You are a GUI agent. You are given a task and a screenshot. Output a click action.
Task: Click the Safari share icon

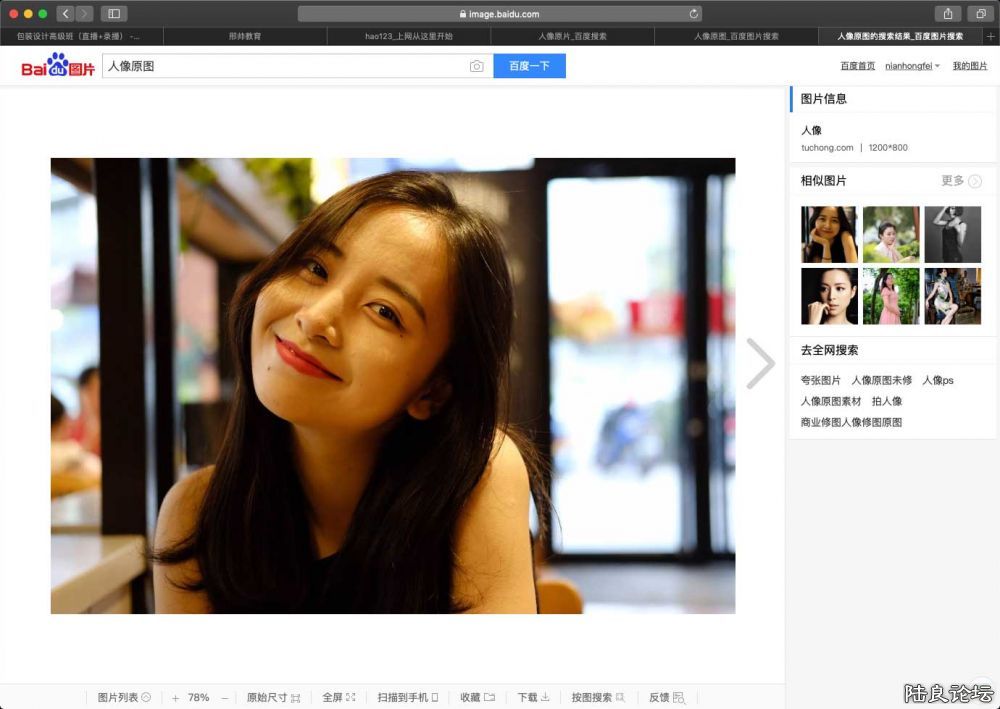click(x=947, y=14)
